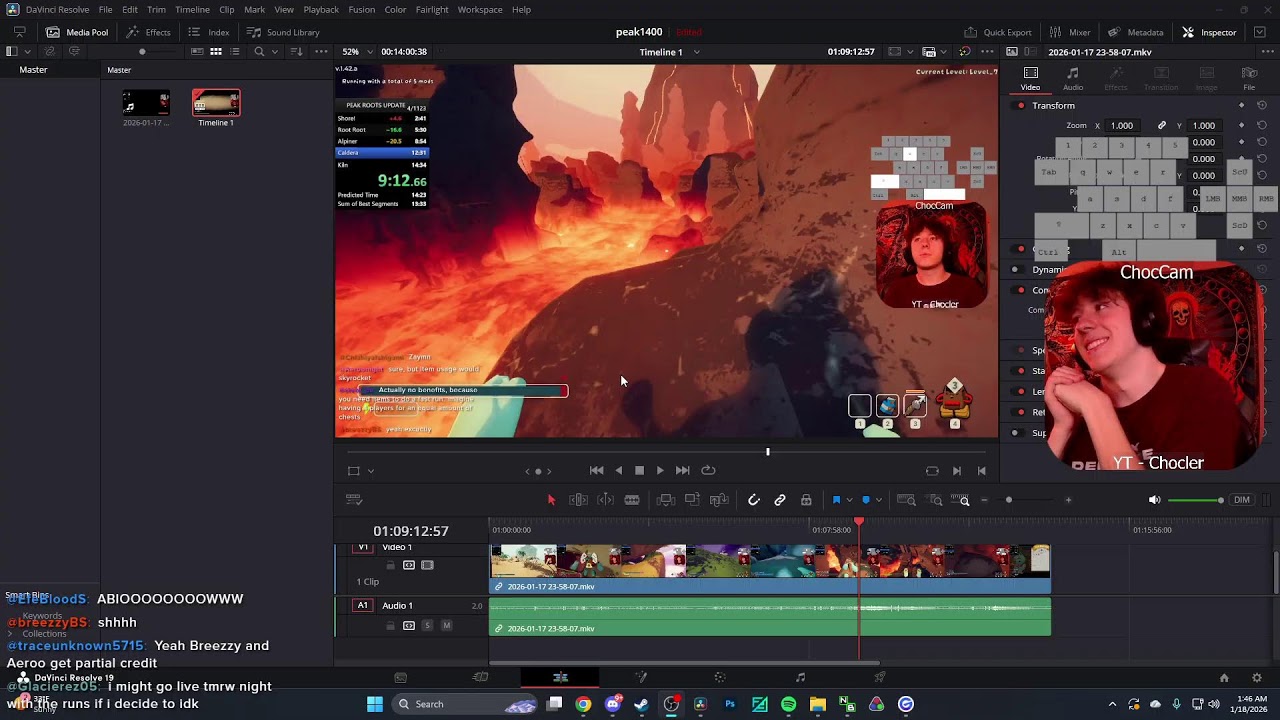Go to first frame of timeline
Image resolution: width=1280 pixels, height=720 pixels.
596,471
